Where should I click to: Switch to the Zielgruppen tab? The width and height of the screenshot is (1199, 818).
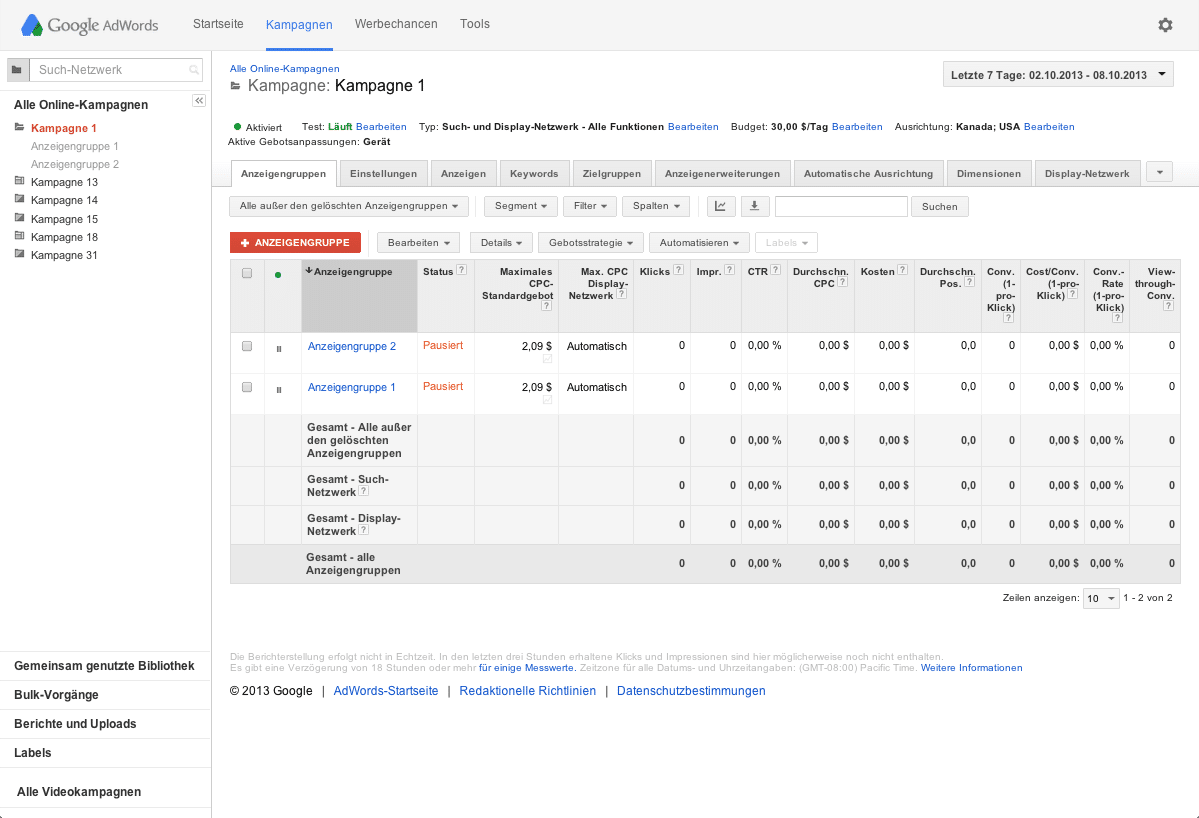pyautogui.click(x=612, y=174)
